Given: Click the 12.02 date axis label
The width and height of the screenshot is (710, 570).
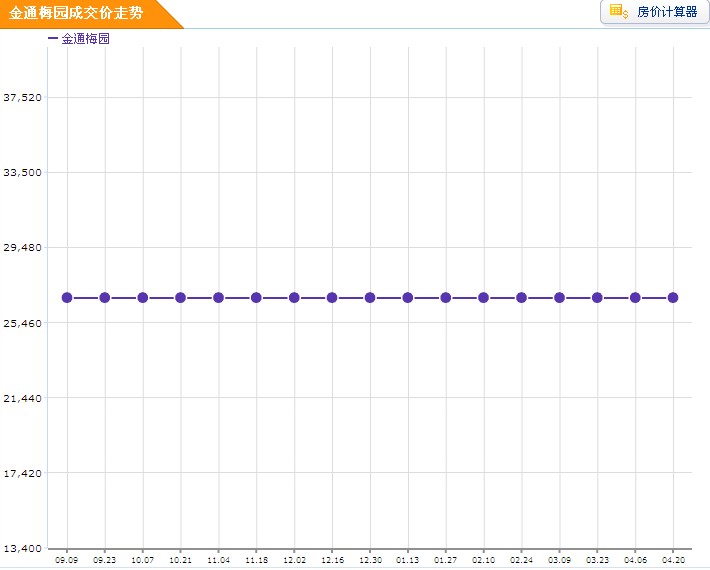Looking at the screenshot, I should tap(294, 560).
